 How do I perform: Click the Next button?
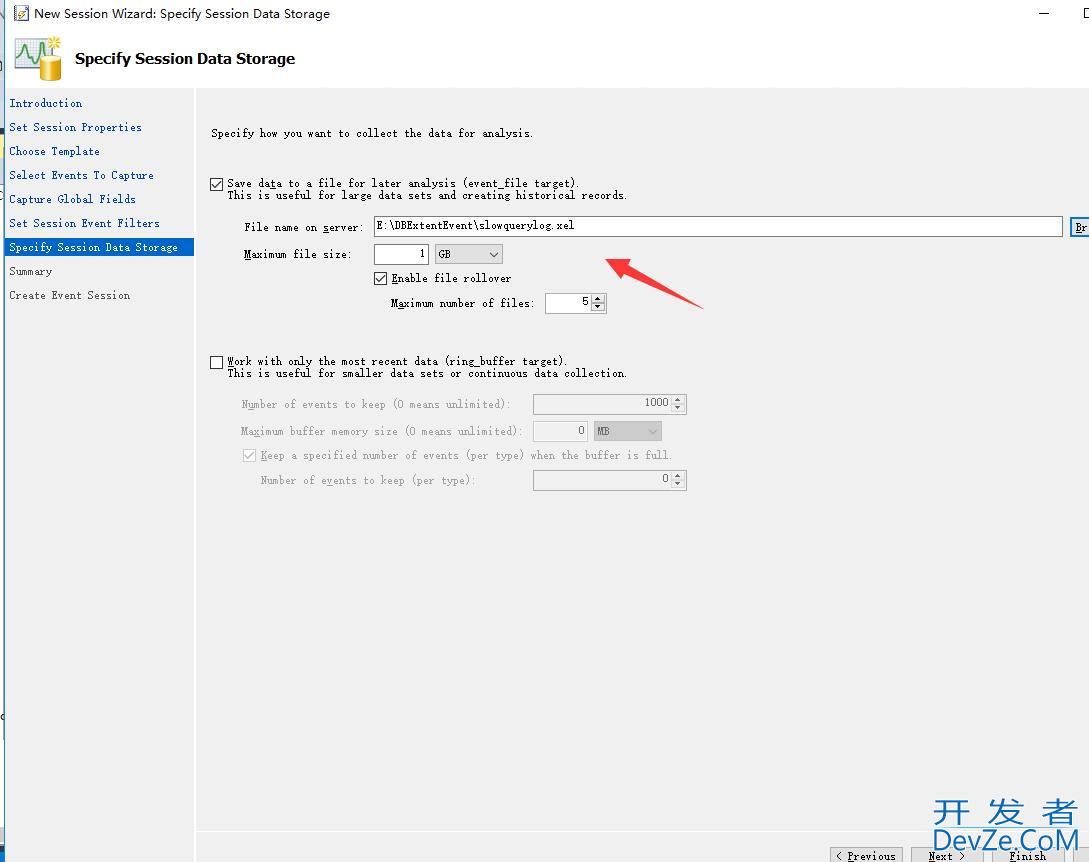pos(947,855)
